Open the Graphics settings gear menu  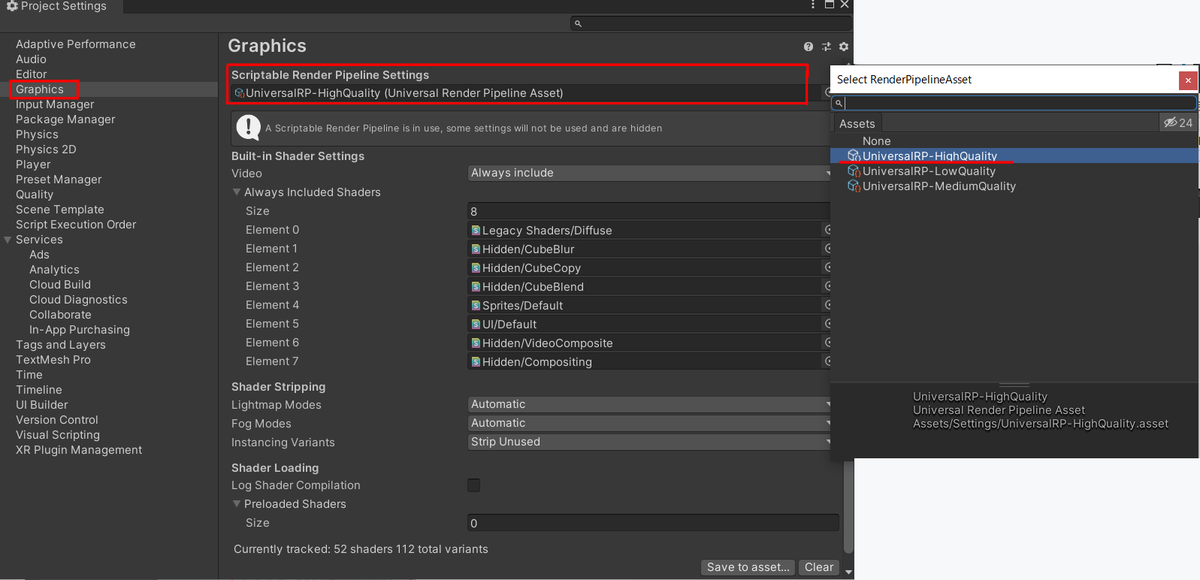pos(844,46)
